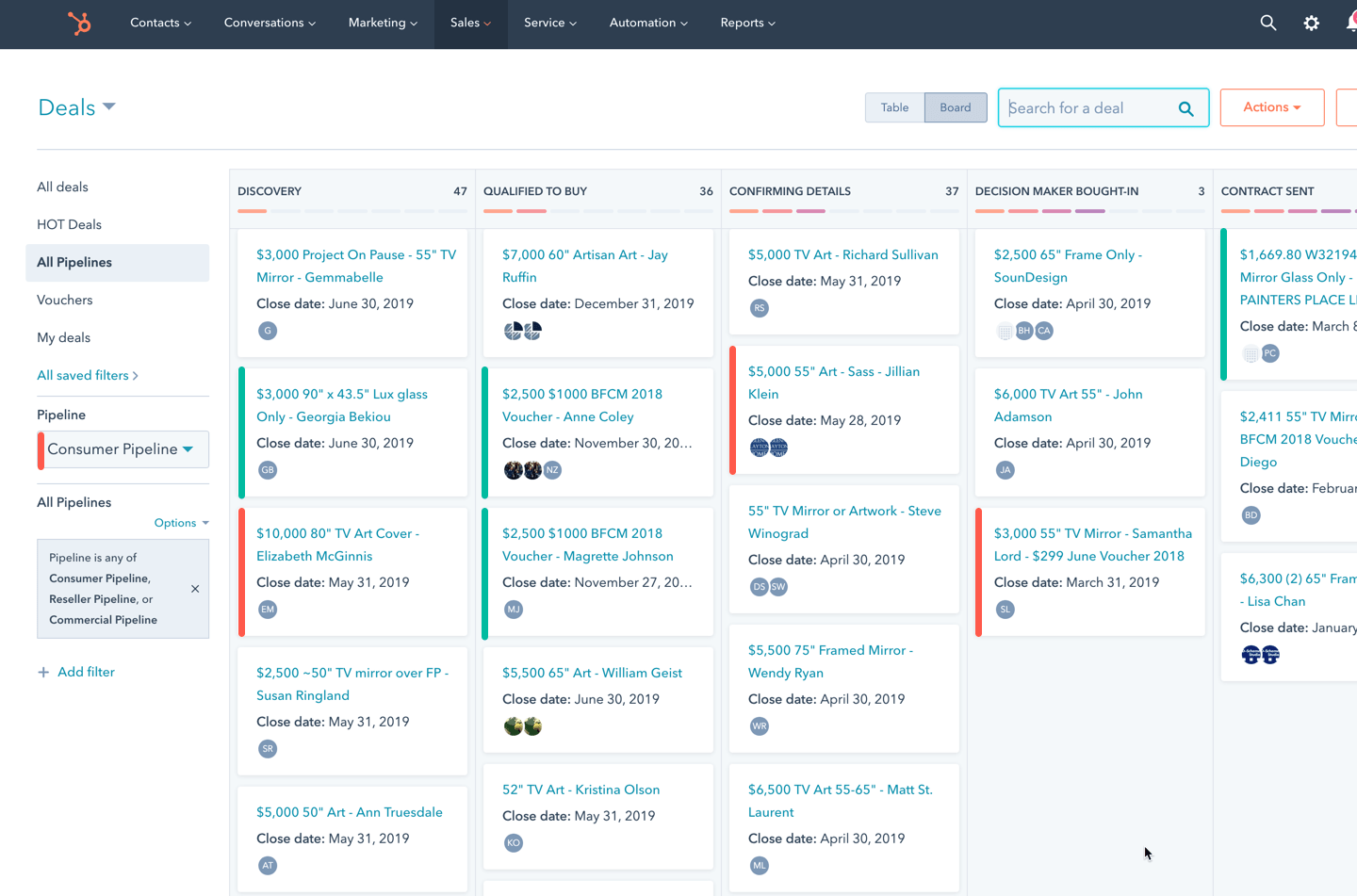Image resolution: width=1357 pixels, height=896 pixels.
Task: Click the GB avatar on Georgia Bekiou's deal
Action: click(268, 469)
